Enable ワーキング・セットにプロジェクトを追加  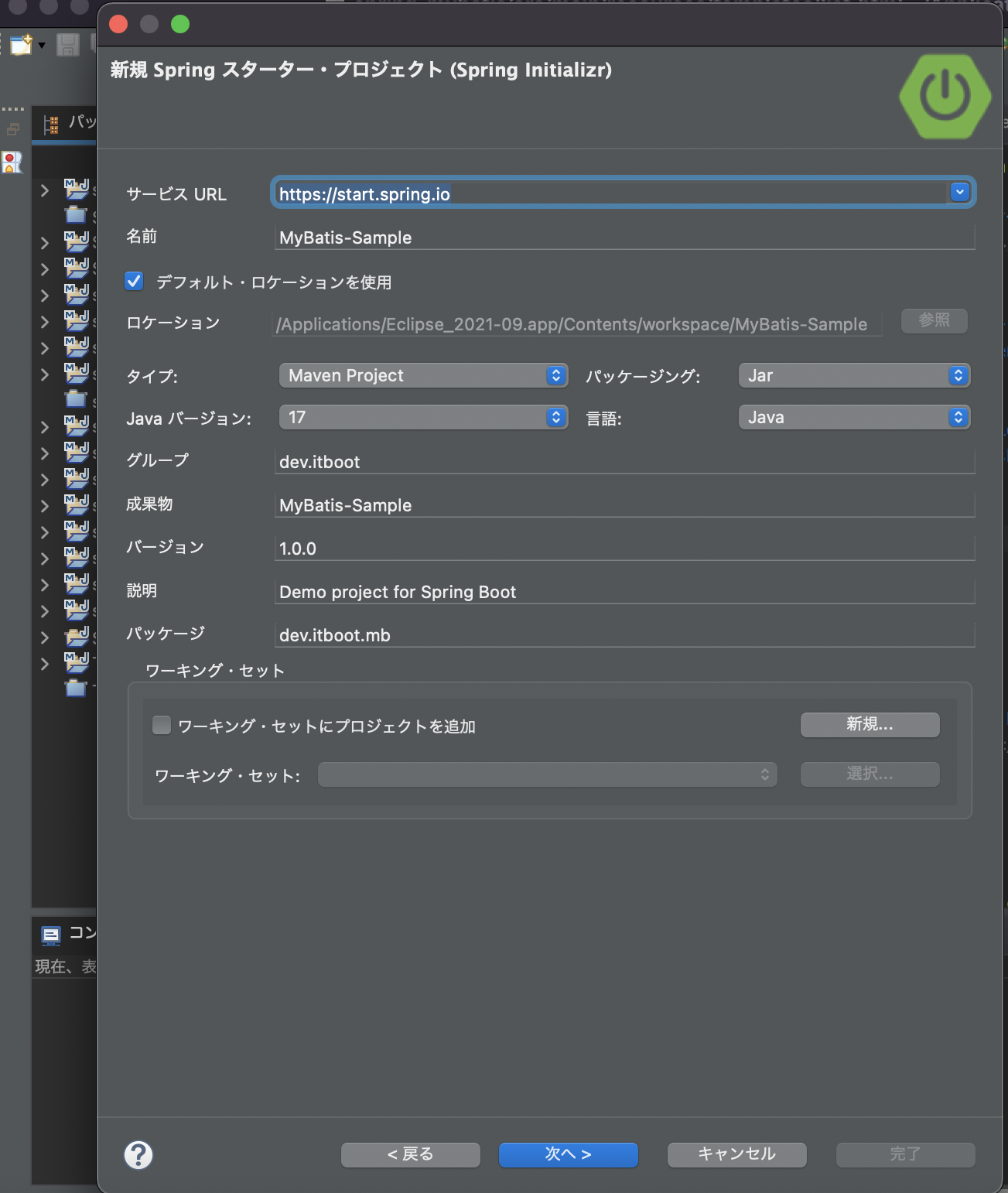161,724
